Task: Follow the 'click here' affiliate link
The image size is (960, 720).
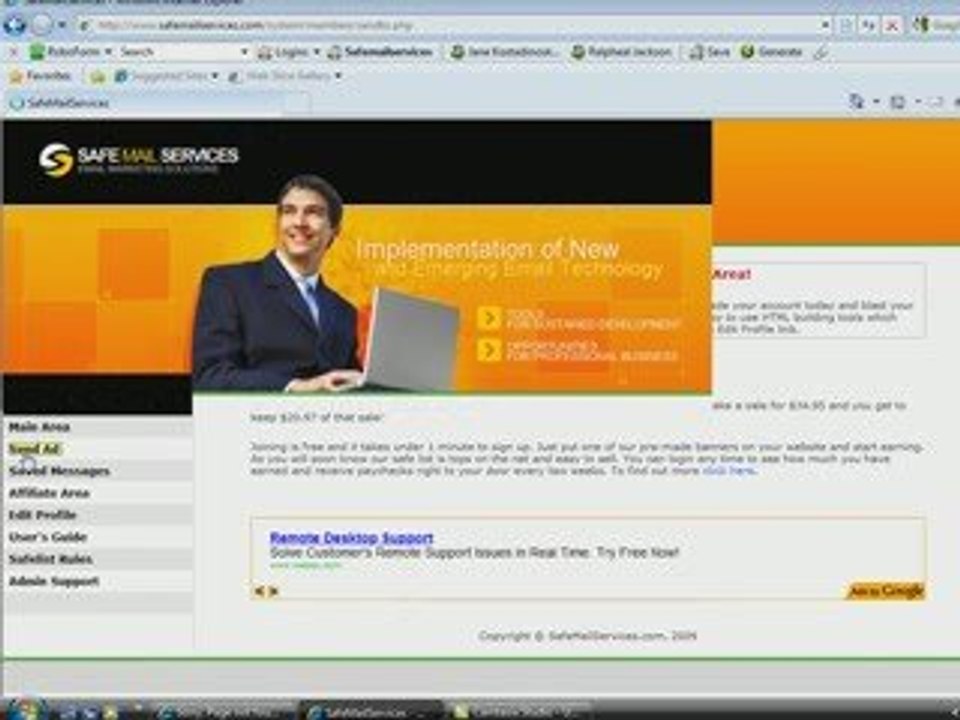Action: [729, 470]
